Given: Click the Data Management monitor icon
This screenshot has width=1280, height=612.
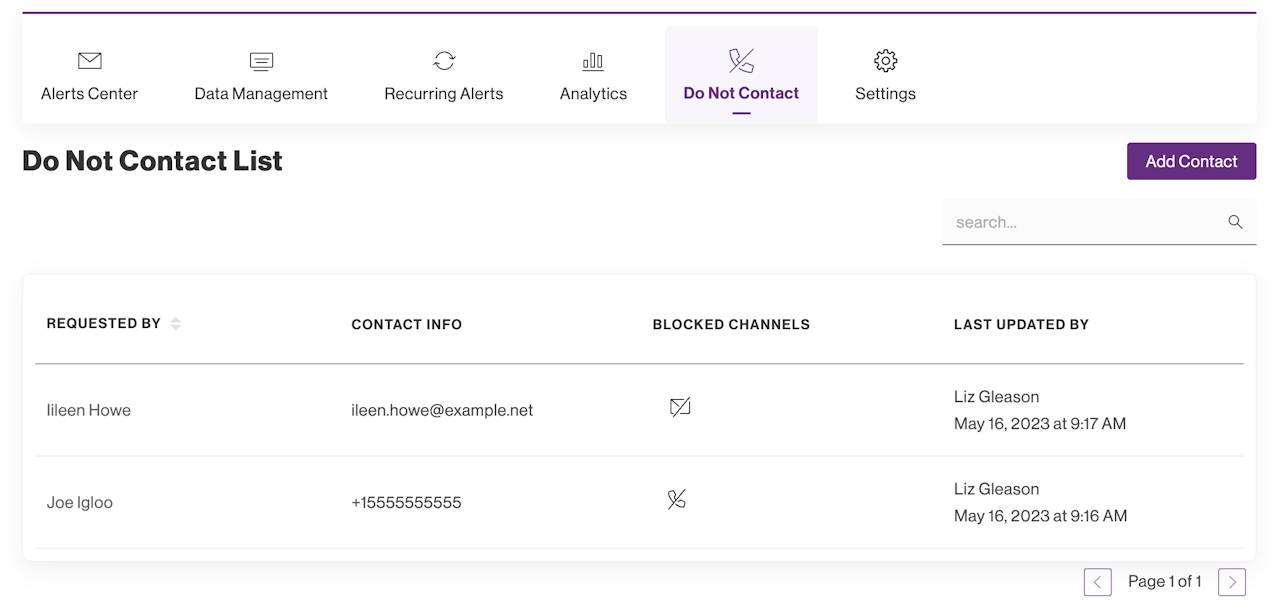Looking at the screenshot, I should click(261, 61).
